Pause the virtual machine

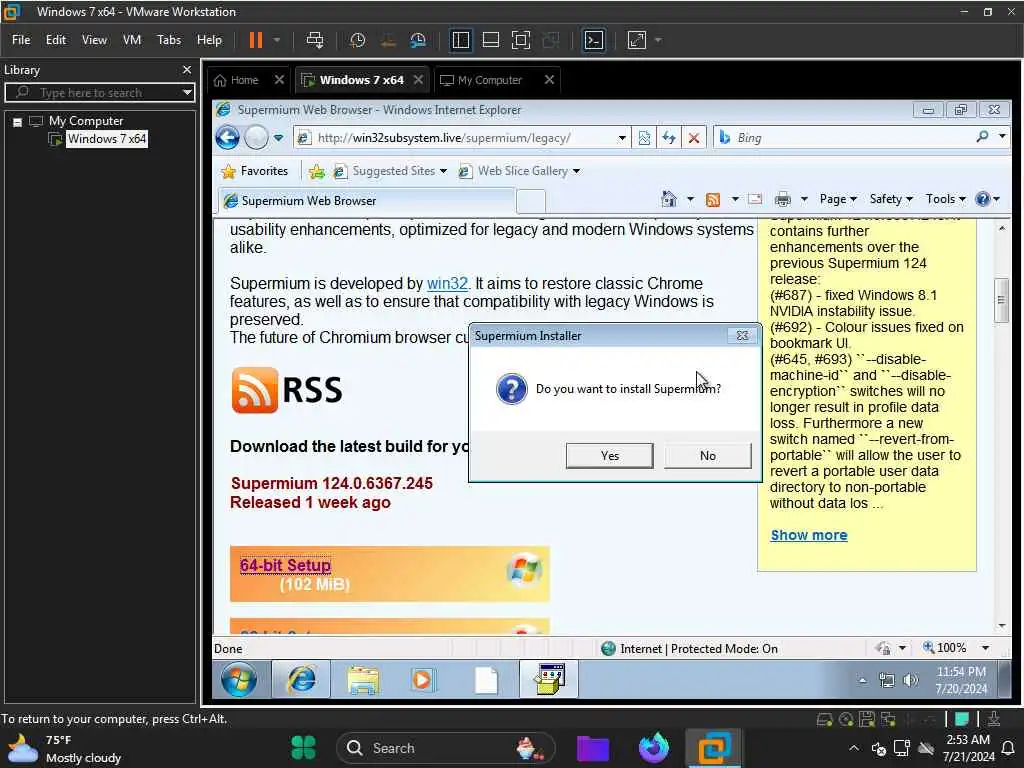tap(255, 40)
